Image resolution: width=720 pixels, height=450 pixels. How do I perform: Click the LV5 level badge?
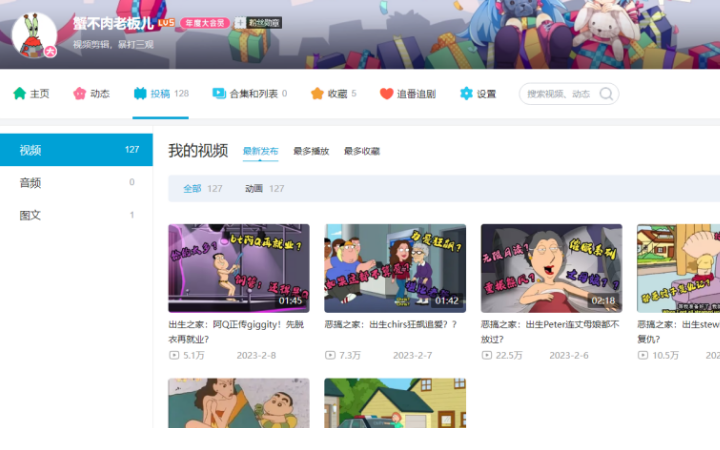(166, 22)
